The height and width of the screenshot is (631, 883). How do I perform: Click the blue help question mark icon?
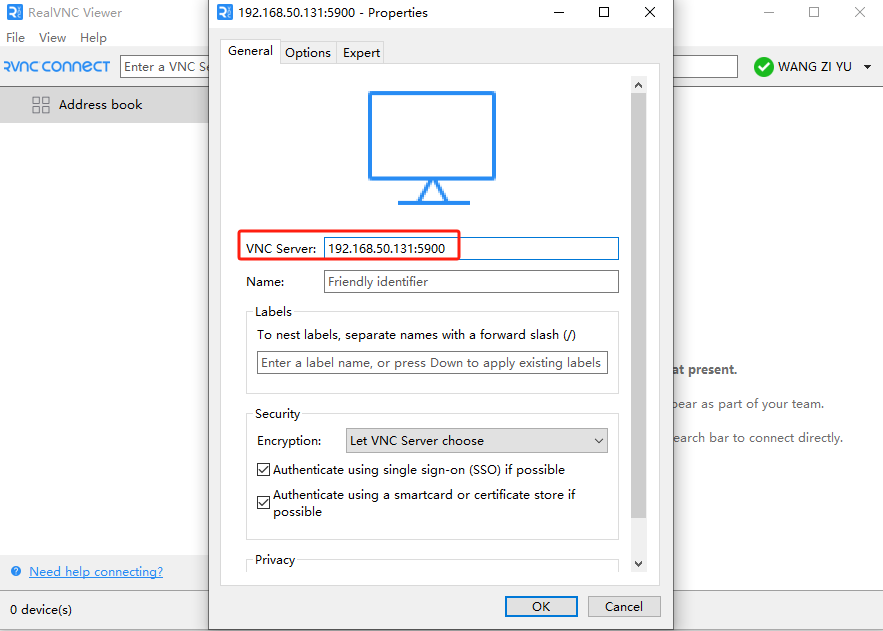point(16,571)
